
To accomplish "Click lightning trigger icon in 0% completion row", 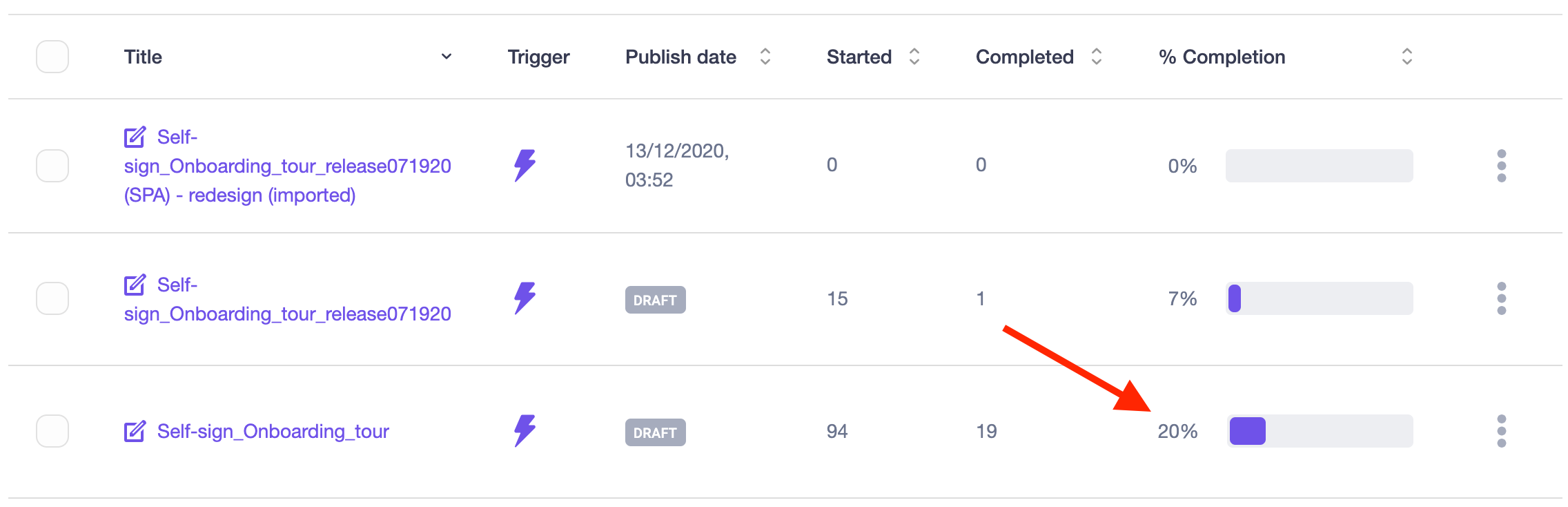I will (x=525, y=166).
